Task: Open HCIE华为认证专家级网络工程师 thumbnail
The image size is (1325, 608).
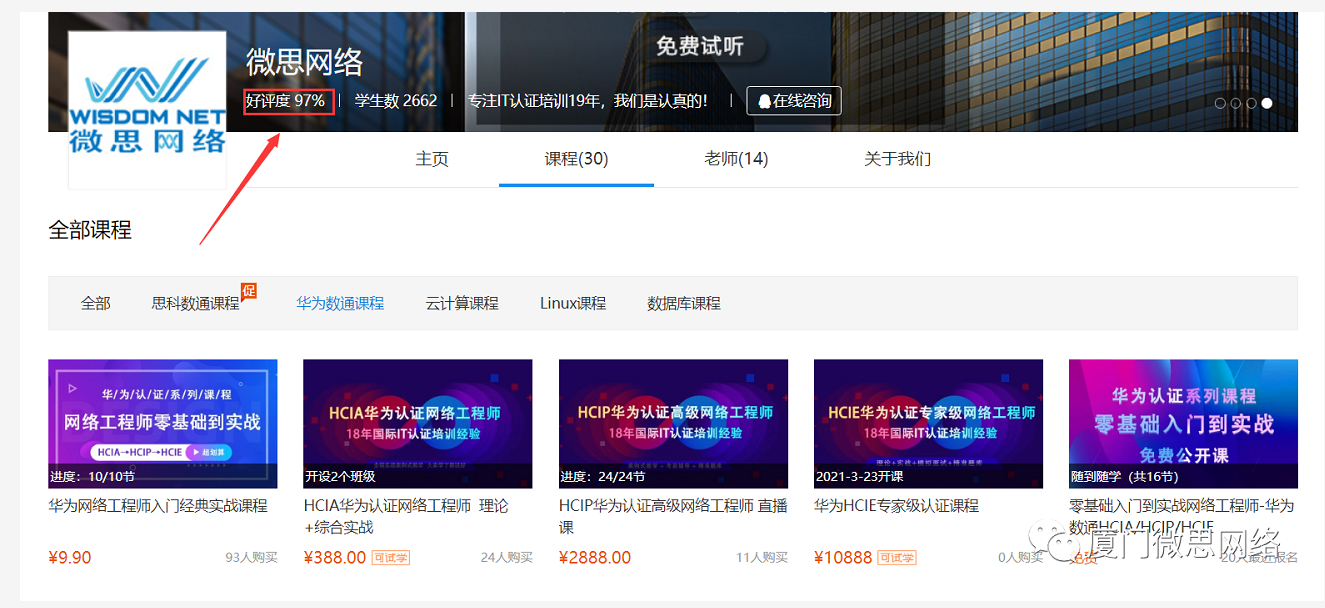Action: pyautogui.click(x=929, y=424)
